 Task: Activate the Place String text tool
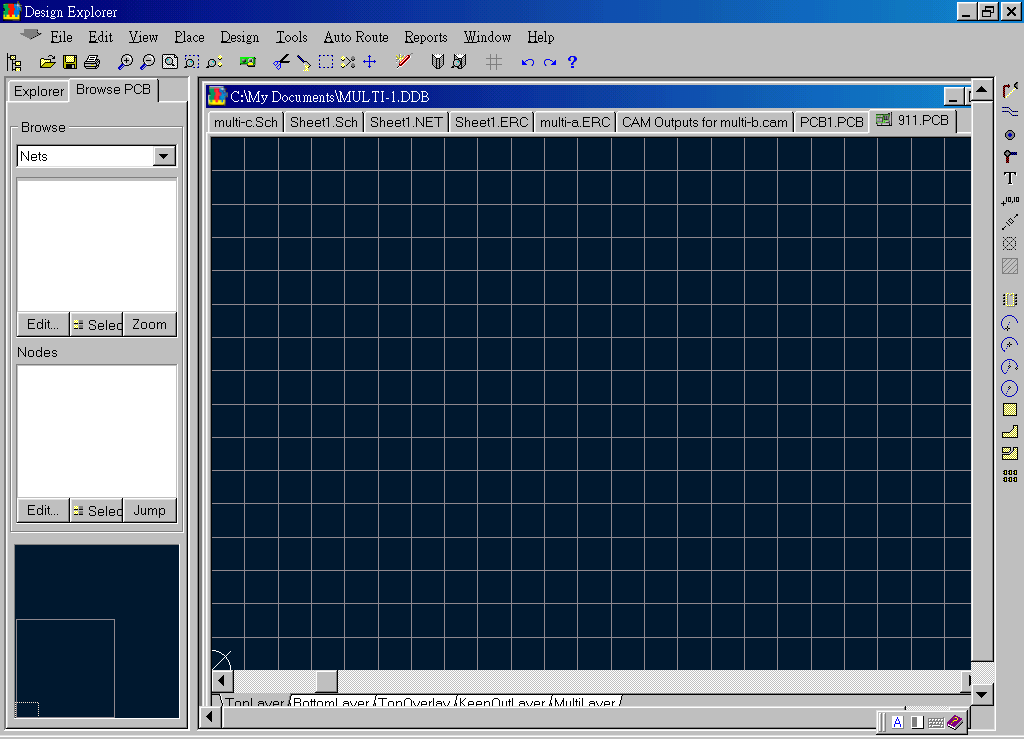(1010, 179)
